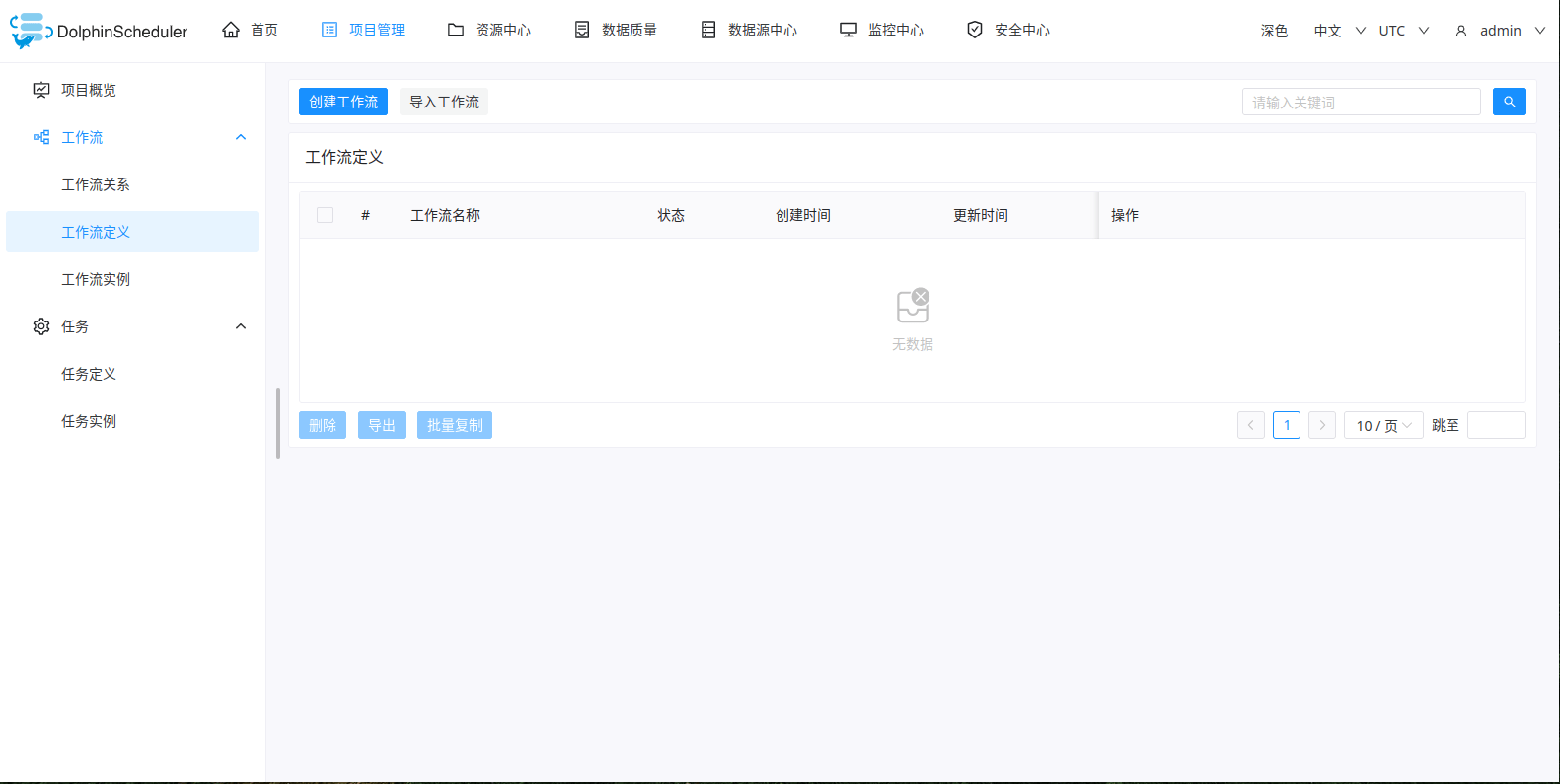The image size is (1560, 784).
Task: Click the search magnifier button
Action: [1509, 102]
